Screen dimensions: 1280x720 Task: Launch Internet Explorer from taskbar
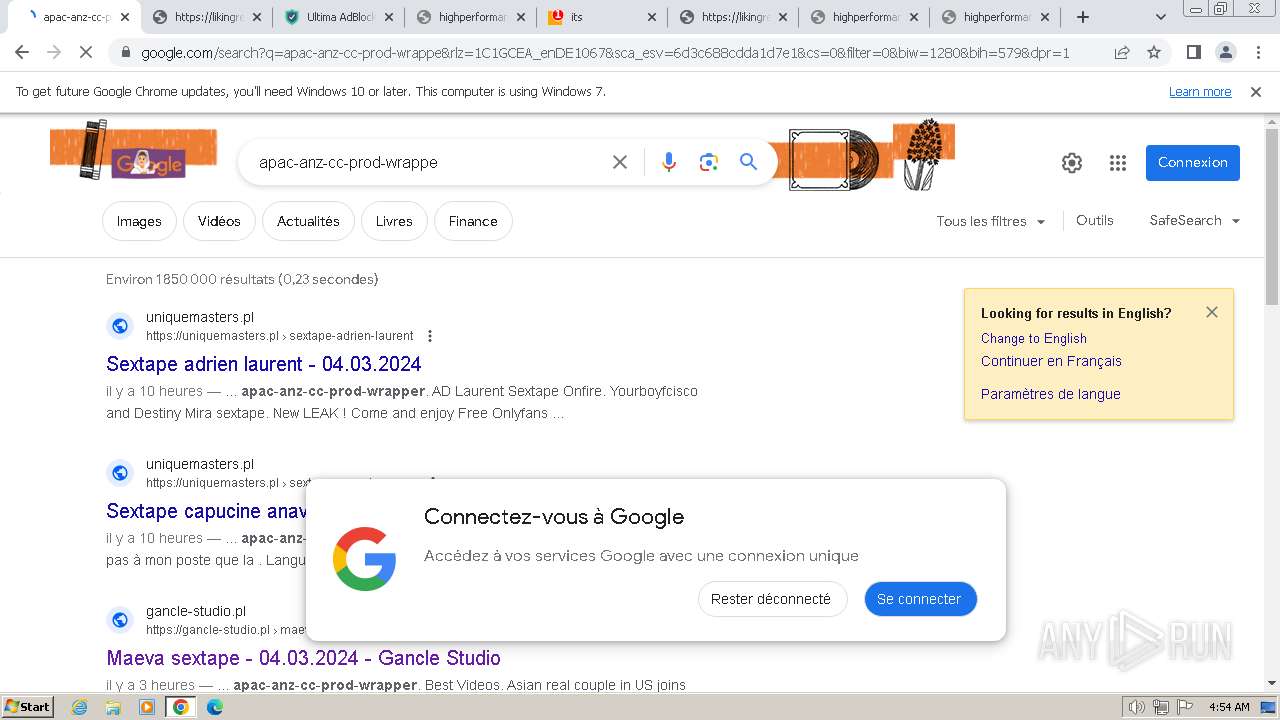pyautogui.click(x=80, y=707)
